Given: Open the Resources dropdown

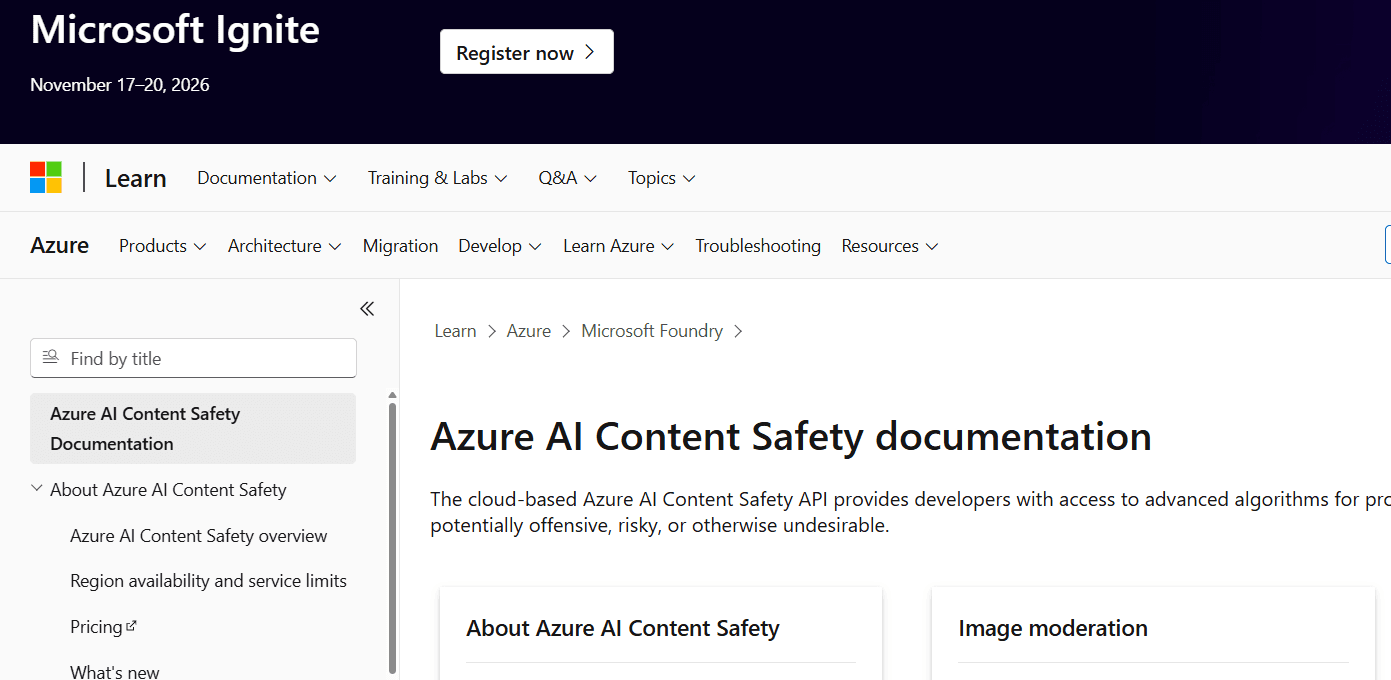Looking at the screenshot, I should pyautogui.click(x=890, y=246).
